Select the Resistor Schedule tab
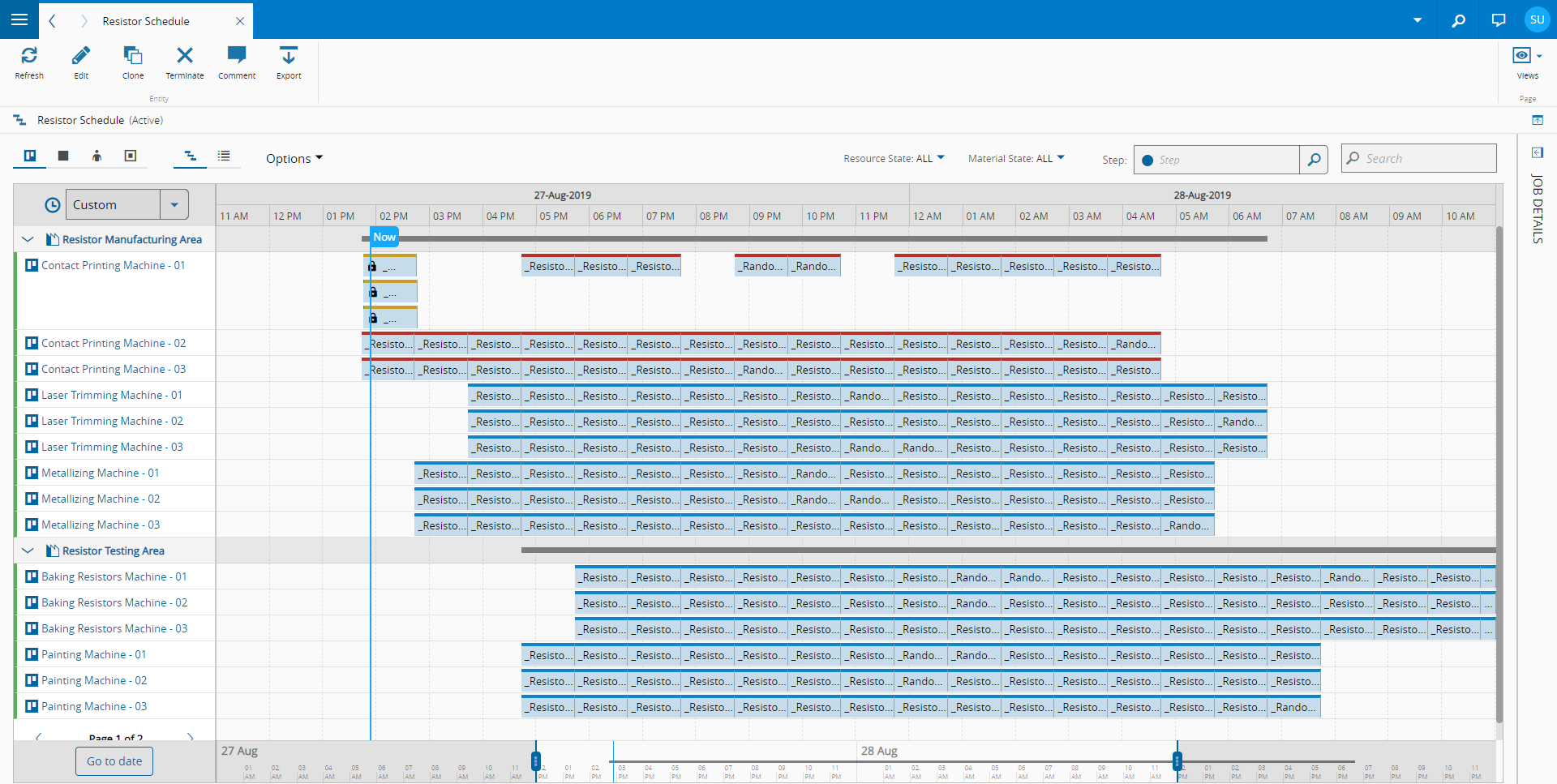1557x784 pixels. tap(146, 21)
